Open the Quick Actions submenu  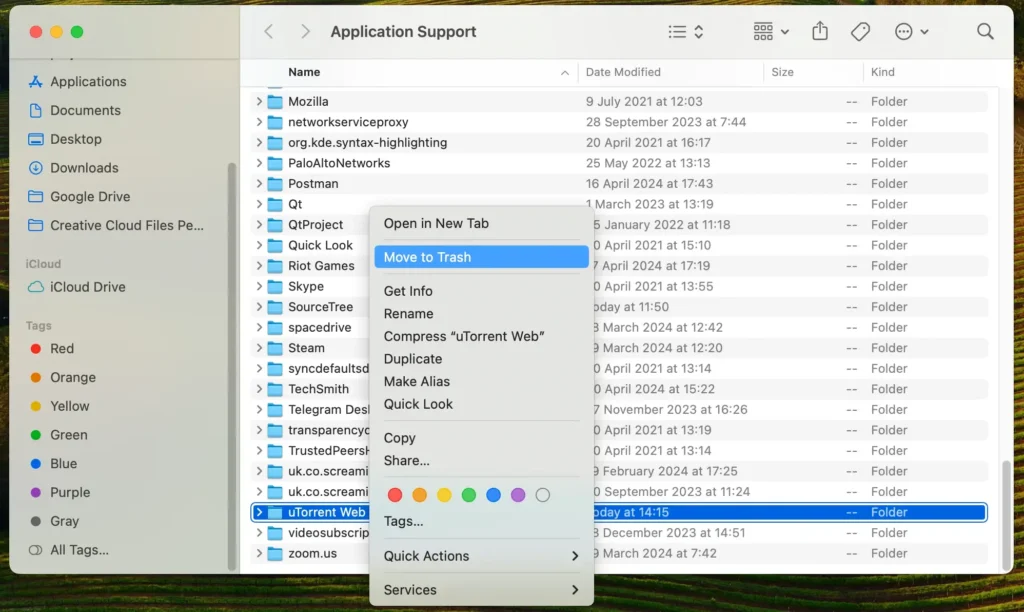pyautogui.click(x=481, y=556)
